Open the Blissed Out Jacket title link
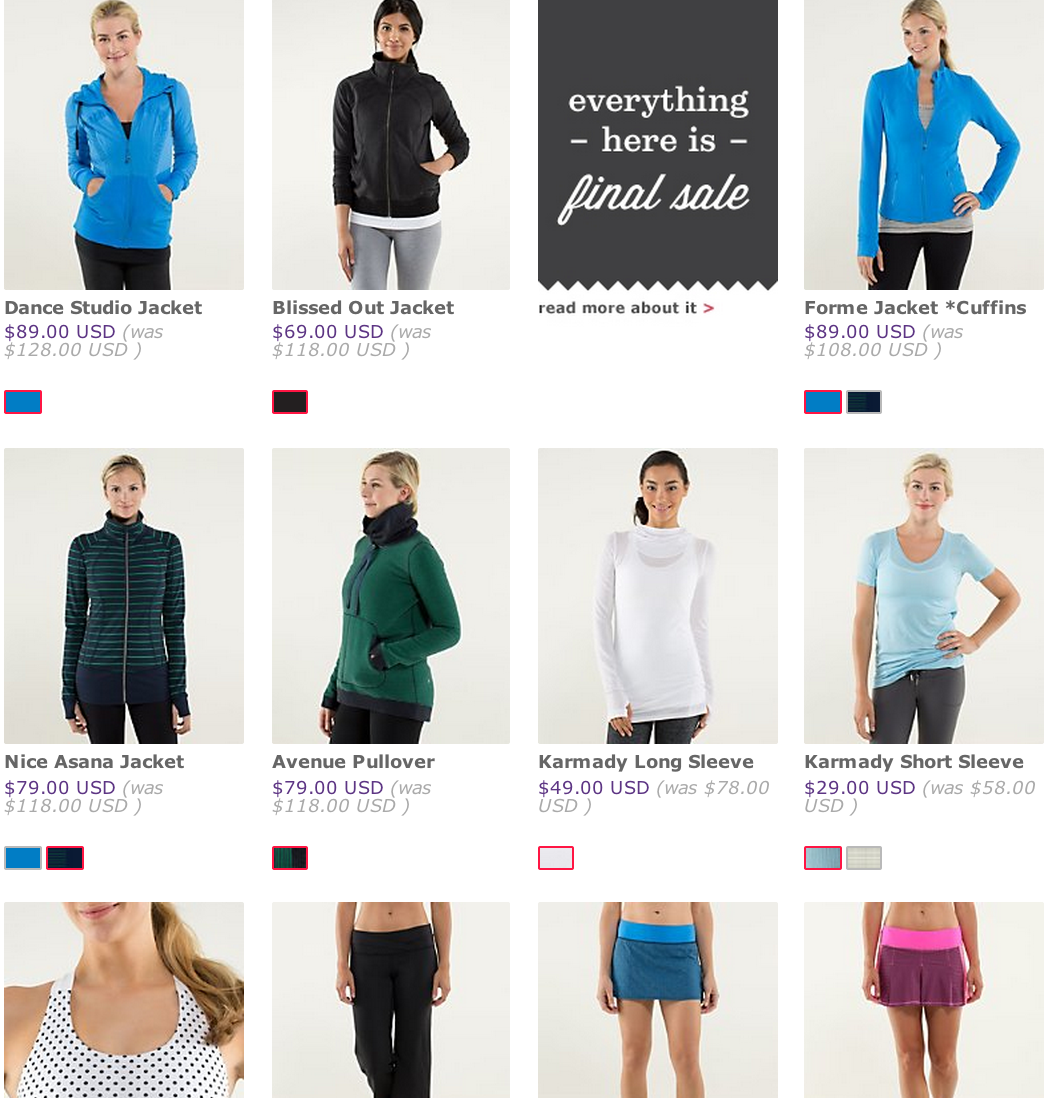The height and width of the screenshot is (1098, 1062). point(363,307)
